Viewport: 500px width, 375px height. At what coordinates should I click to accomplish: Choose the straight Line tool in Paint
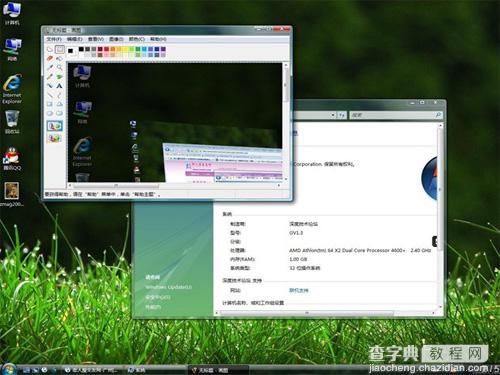50,95
